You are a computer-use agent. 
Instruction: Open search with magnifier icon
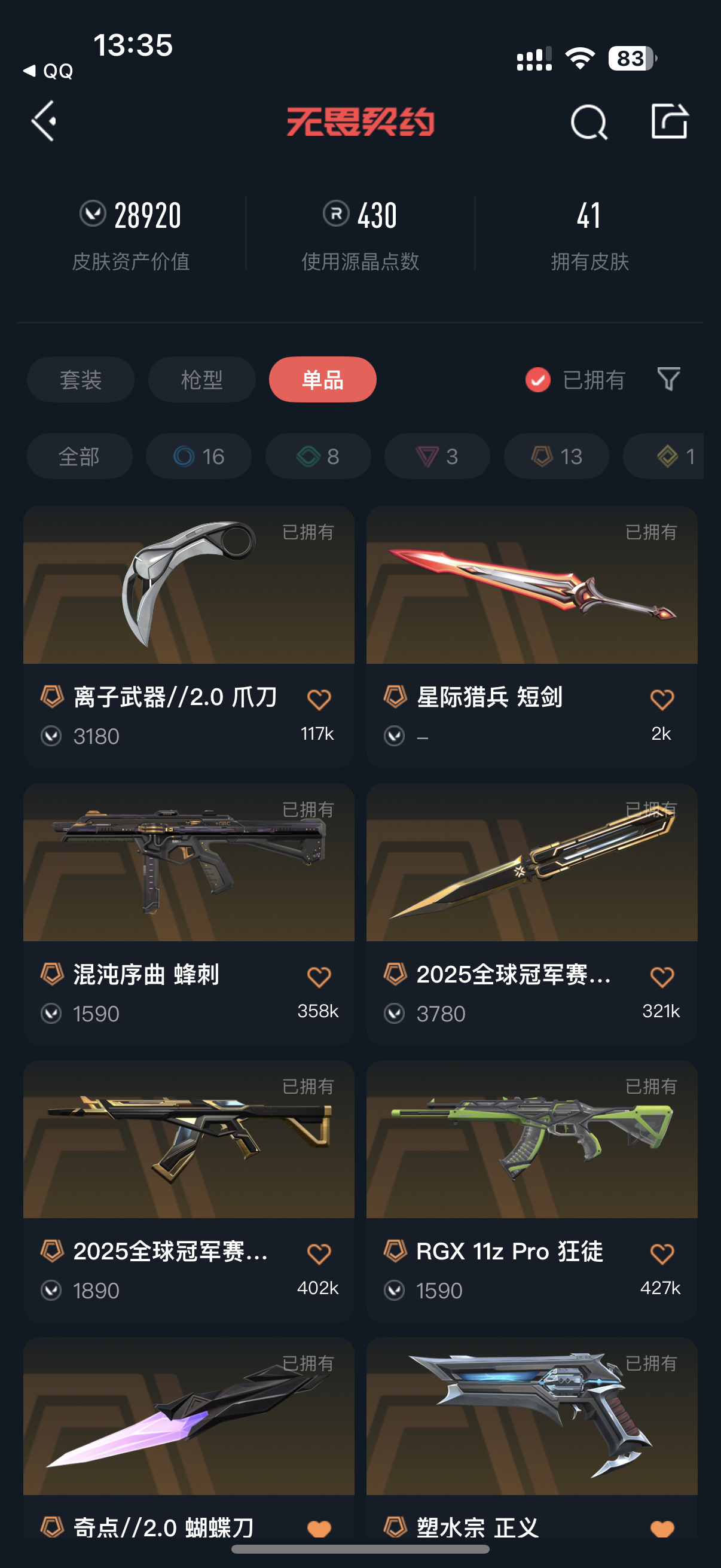tap(589, 122)
